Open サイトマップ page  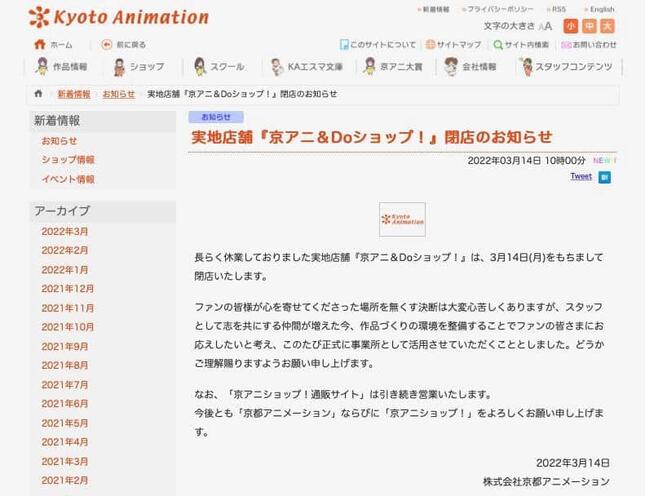pyautogui.click(x=453, y=45)
